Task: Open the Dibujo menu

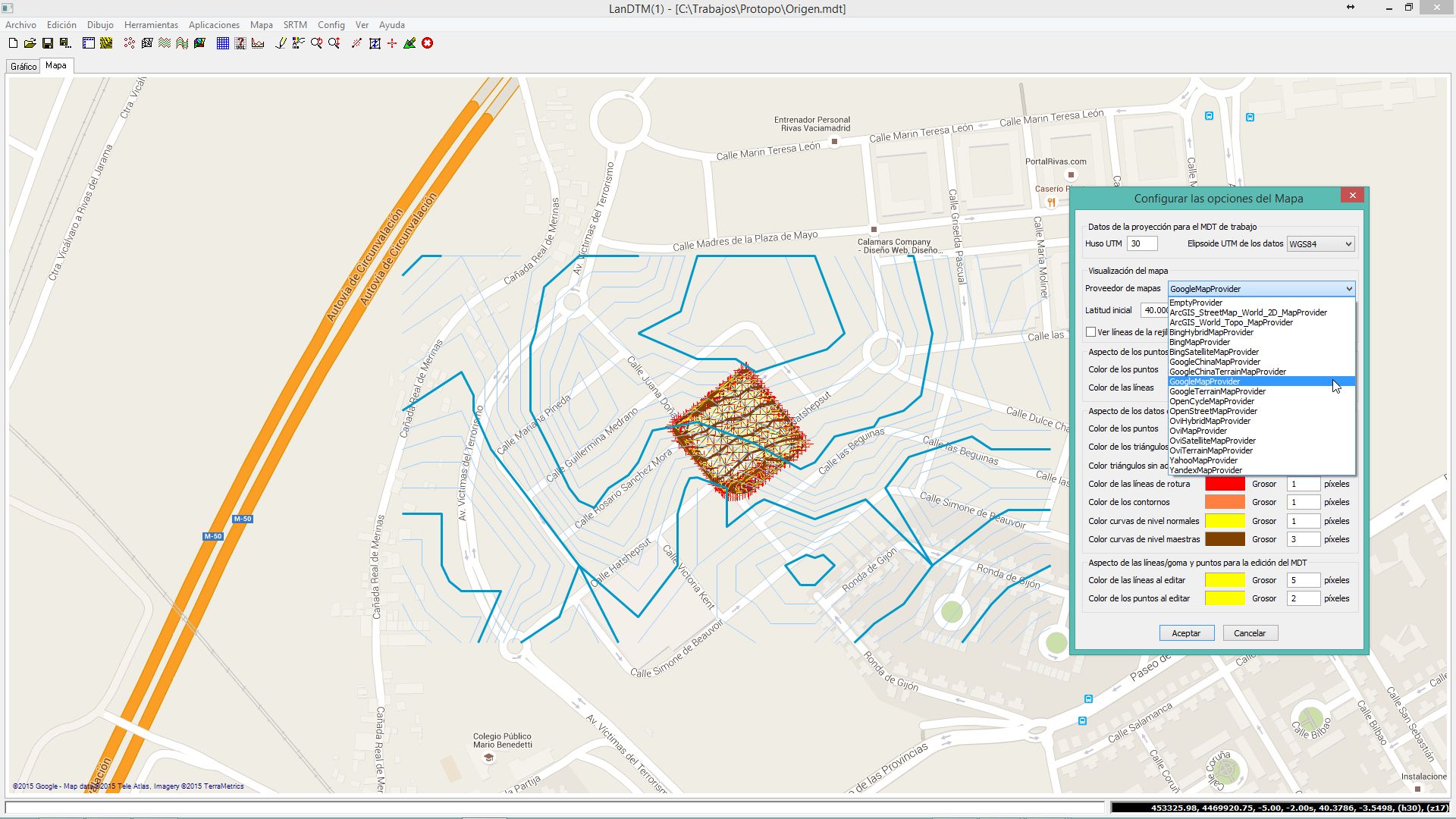Action: click(x=100, y=25)
